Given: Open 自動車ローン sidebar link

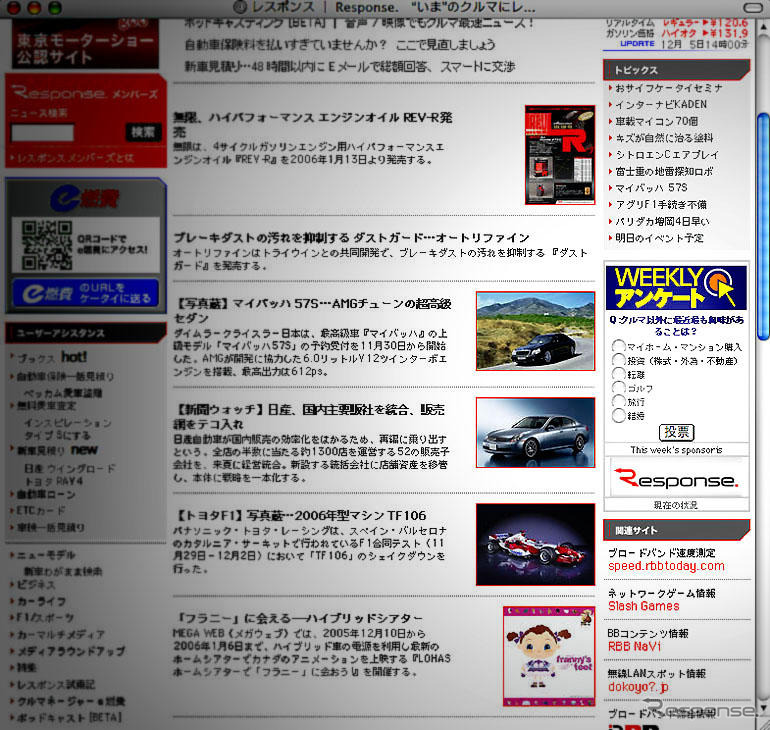Looking at the screenshot, I should click(x=46, y=494).
